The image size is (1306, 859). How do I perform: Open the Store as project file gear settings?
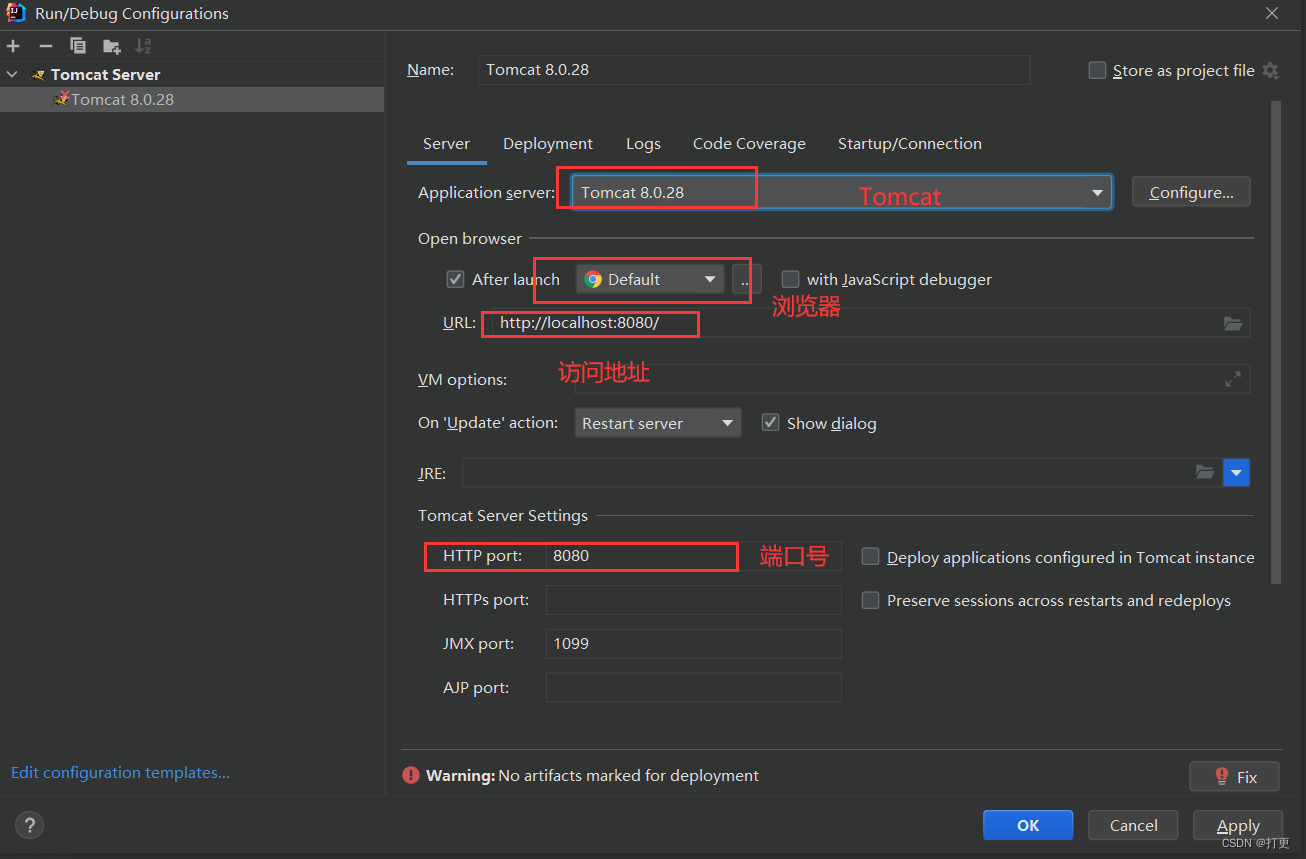[x=1270, y=71]
